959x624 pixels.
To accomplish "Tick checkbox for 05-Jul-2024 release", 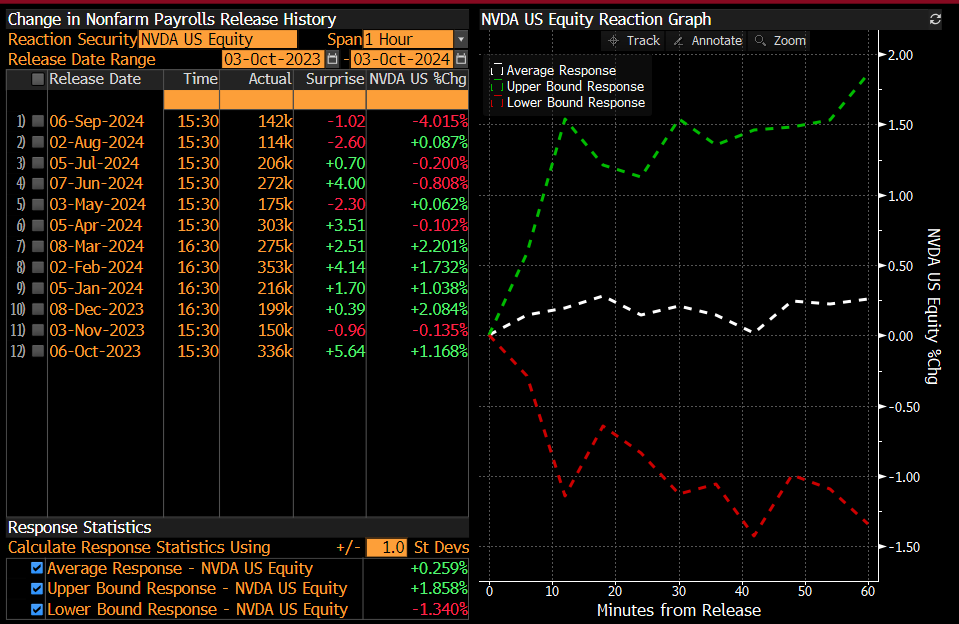I will click(x=38, y=163).
